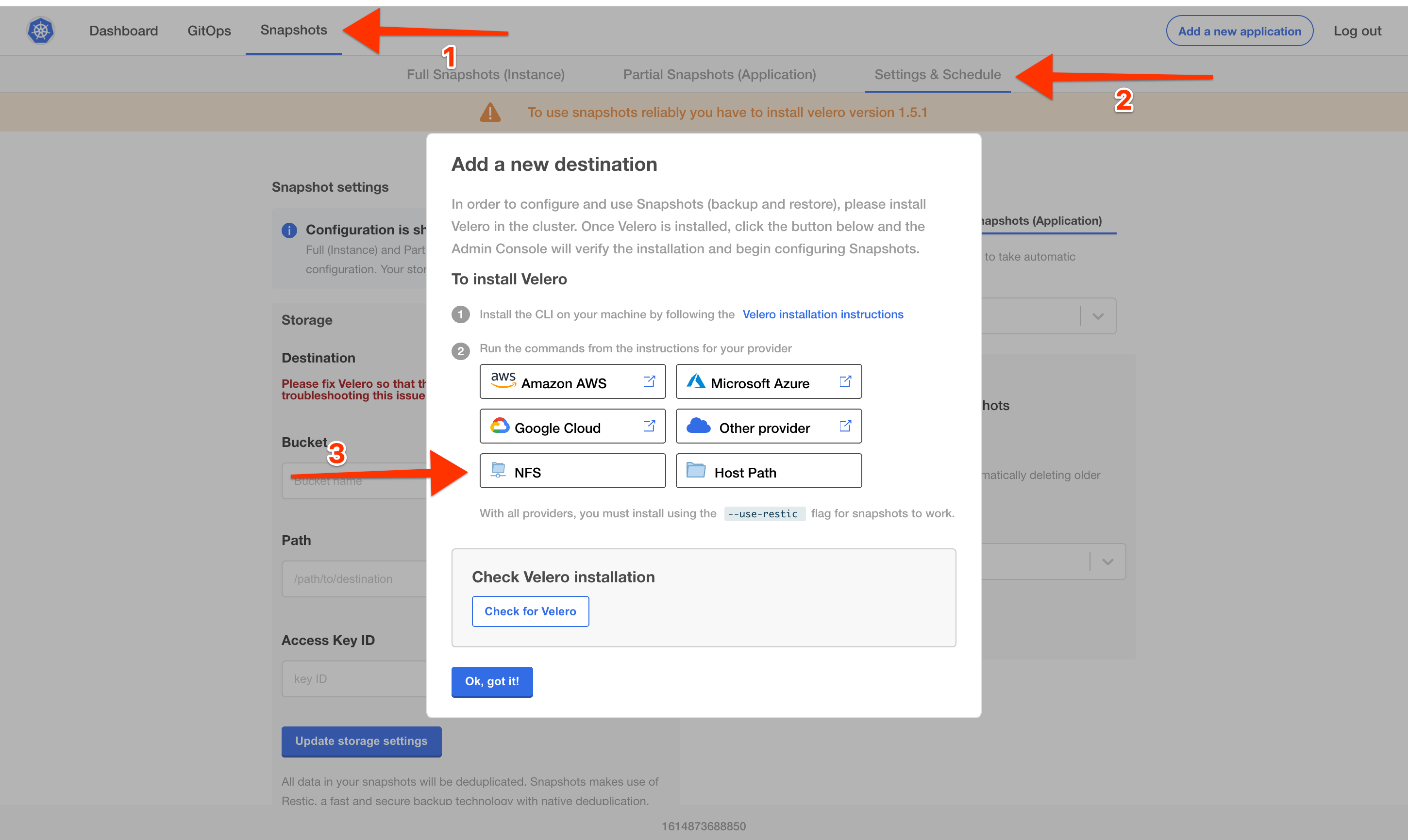Viewport: 1408px width, 840px height.
Task: Open the Dashboard nav item
Action: coord(123,31)
